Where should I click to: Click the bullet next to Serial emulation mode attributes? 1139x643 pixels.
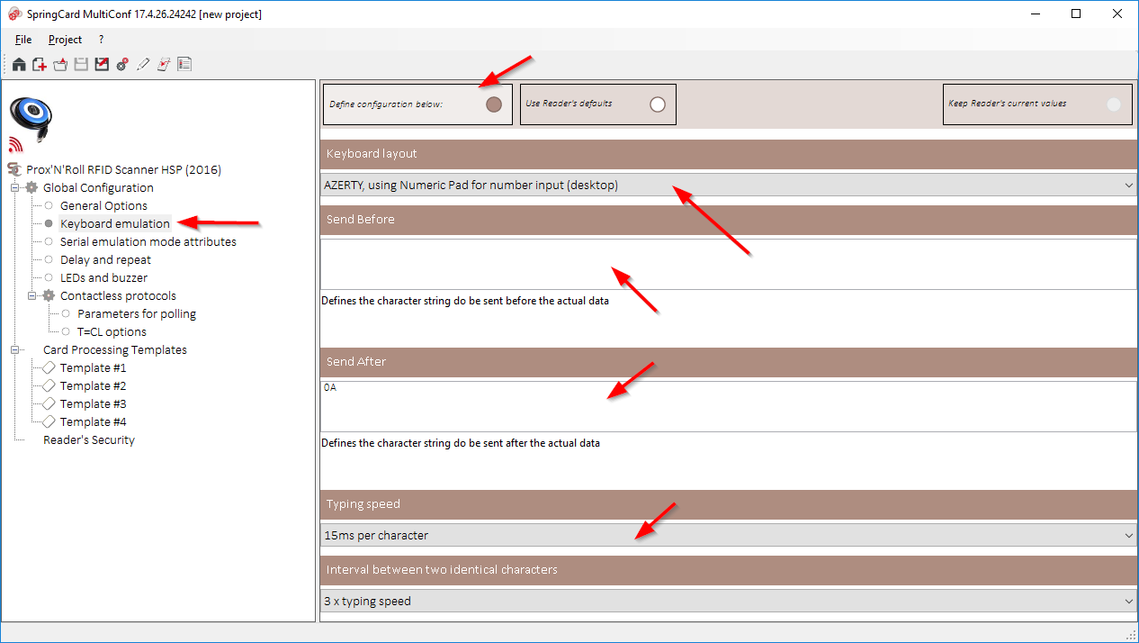click(x=49, y=242)
